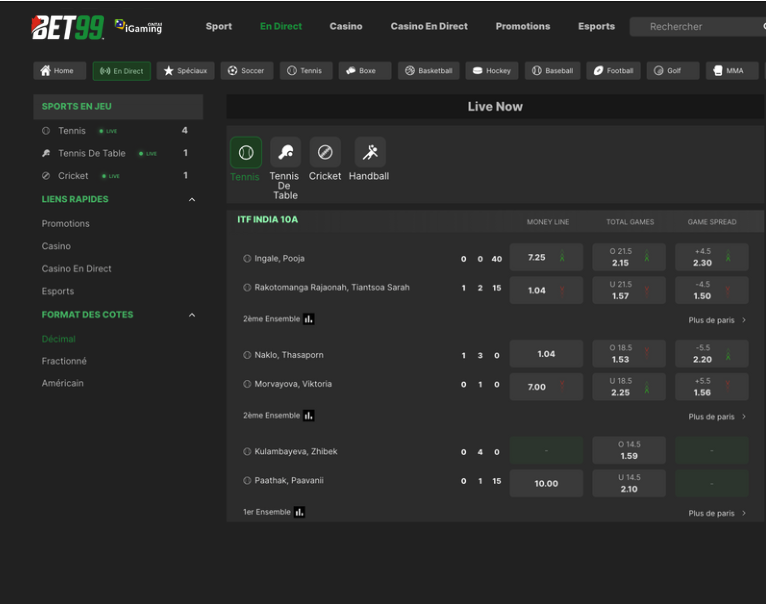Image resolution: width=766 pixels, height=604 pixels.
Task: Switch odds format to Fractionné
Action: [64, 361]
